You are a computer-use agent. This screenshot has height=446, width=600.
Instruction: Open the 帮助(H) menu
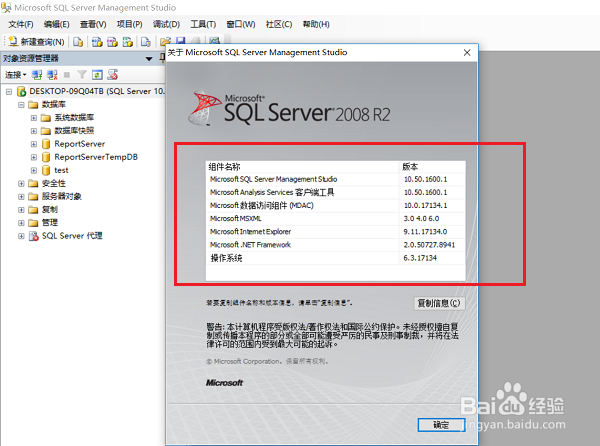click(316, 24)
